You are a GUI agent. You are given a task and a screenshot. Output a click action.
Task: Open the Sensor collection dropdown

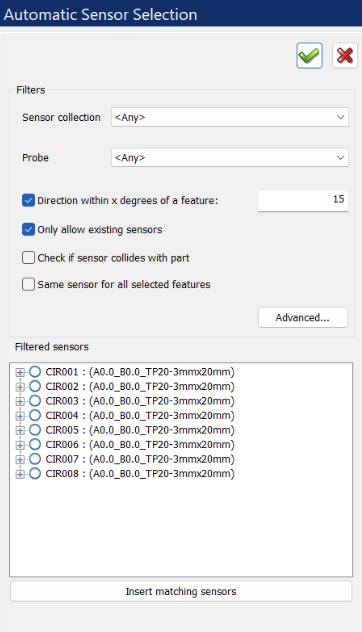(230, 117)
